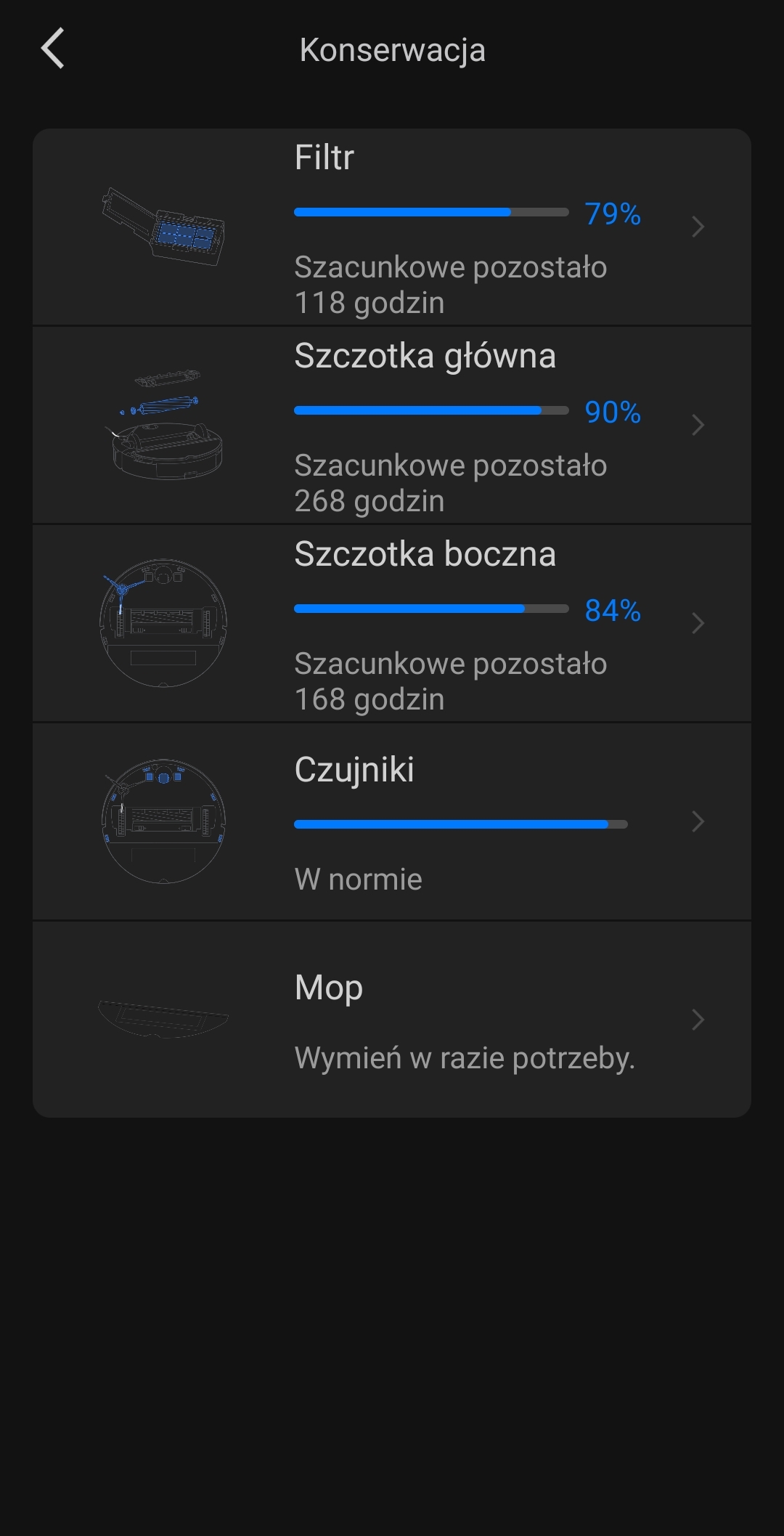Open the Czujniki label
Image resolution: width=784 pixels, height=1536 pixels.
[x=354, y=770]
